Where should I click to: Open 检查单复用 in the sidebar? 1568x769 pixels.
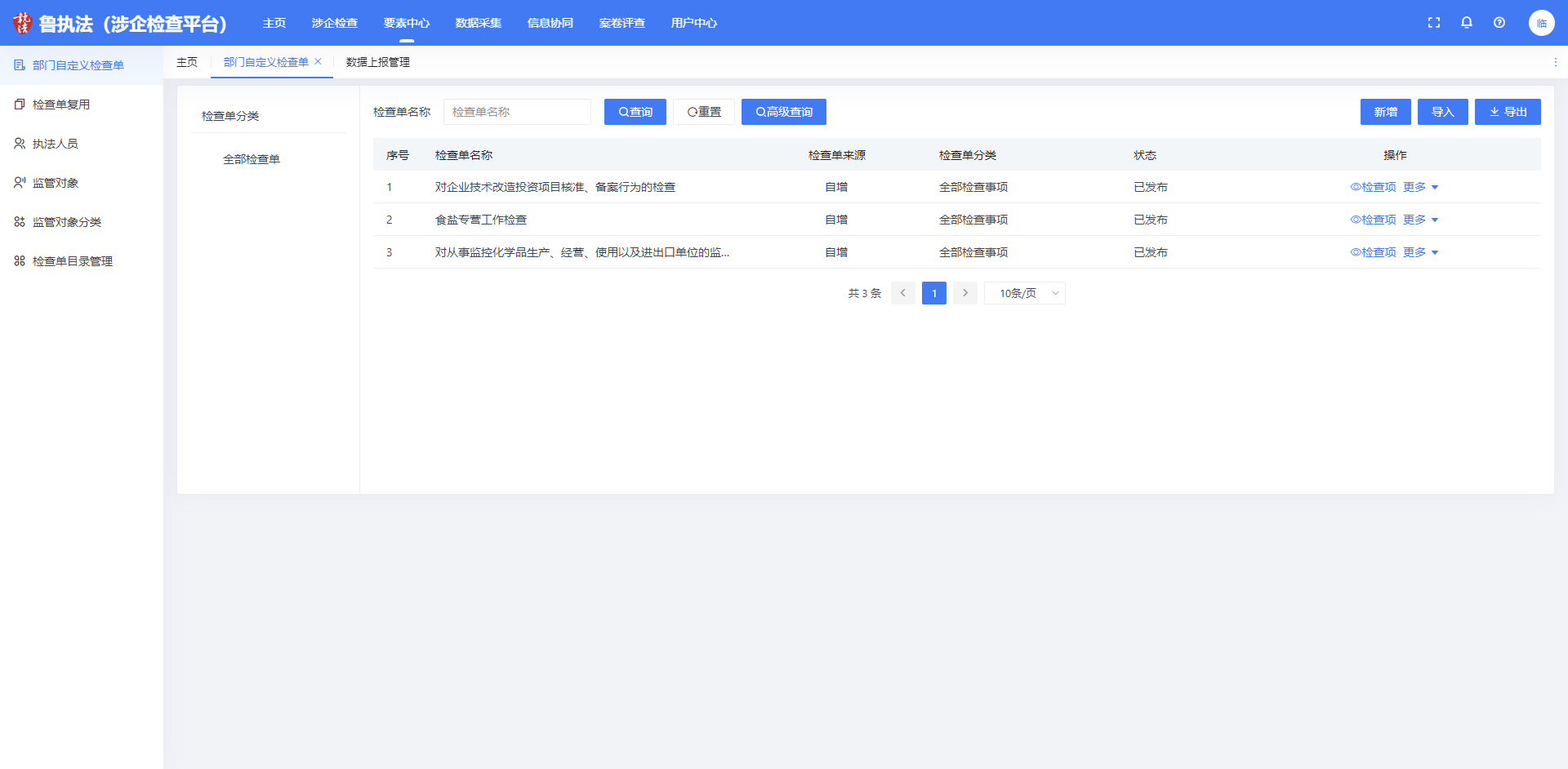point(61,104)
